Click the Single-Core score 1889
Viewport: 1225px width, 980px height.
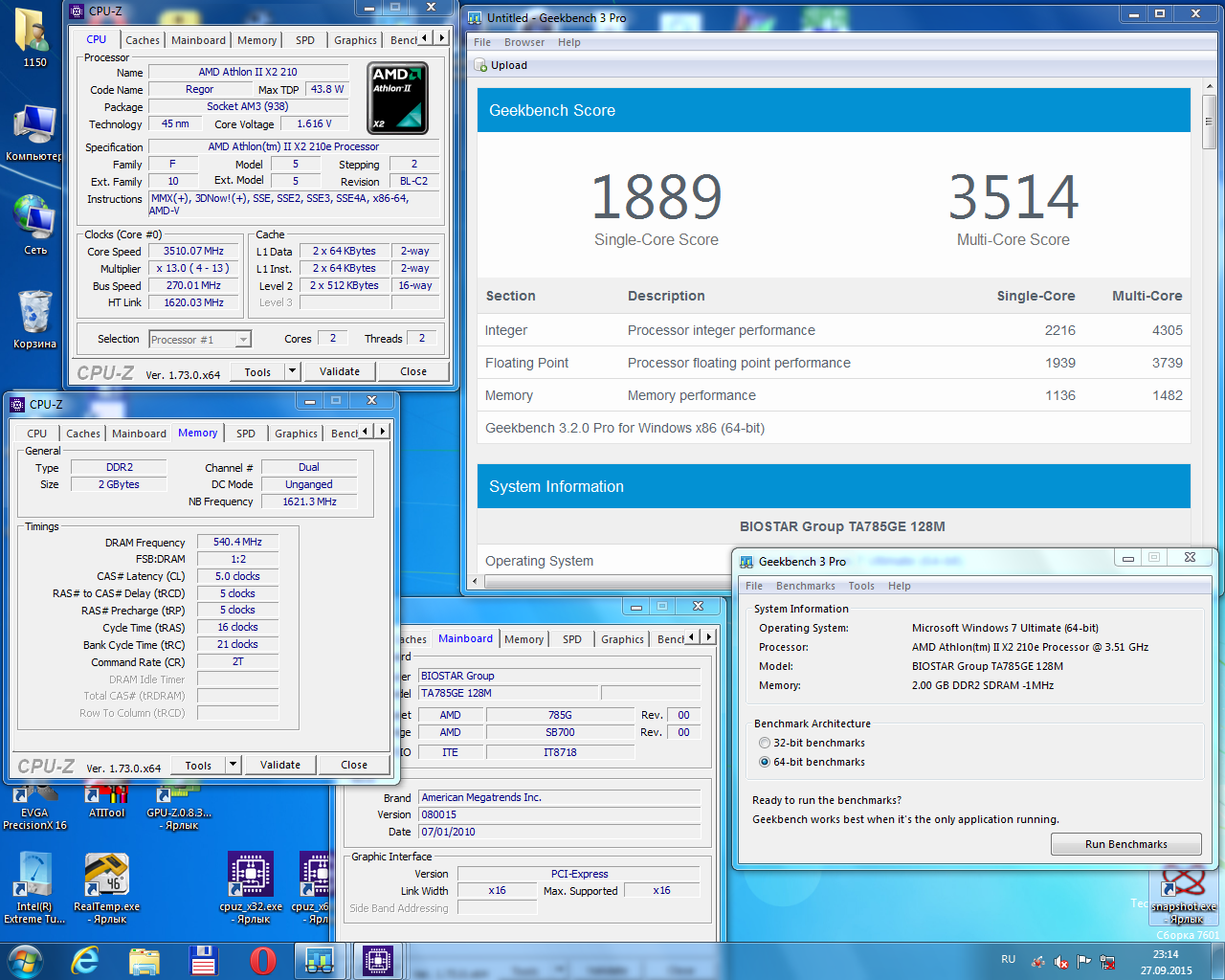coord(657,197)
